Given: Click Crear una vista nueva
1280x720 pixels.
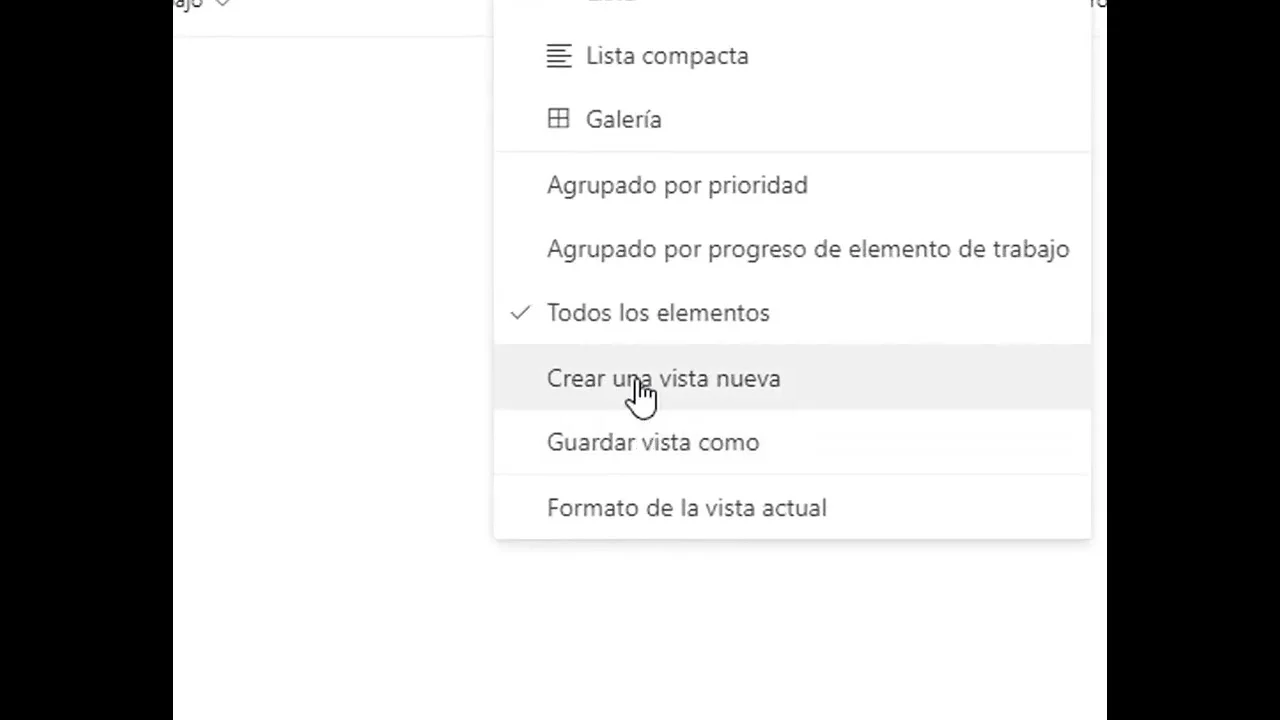Looking at the screenshot, I should point(663,379).
